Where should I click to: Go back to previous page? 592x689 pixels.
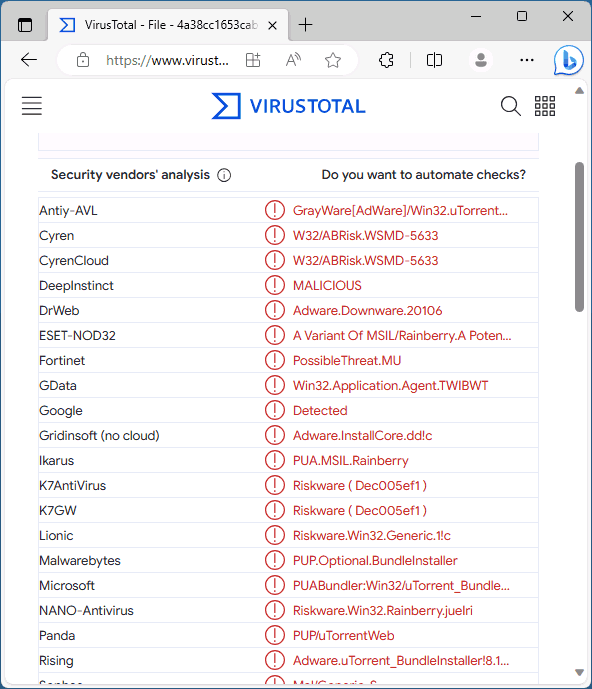(x=29, y=60)
